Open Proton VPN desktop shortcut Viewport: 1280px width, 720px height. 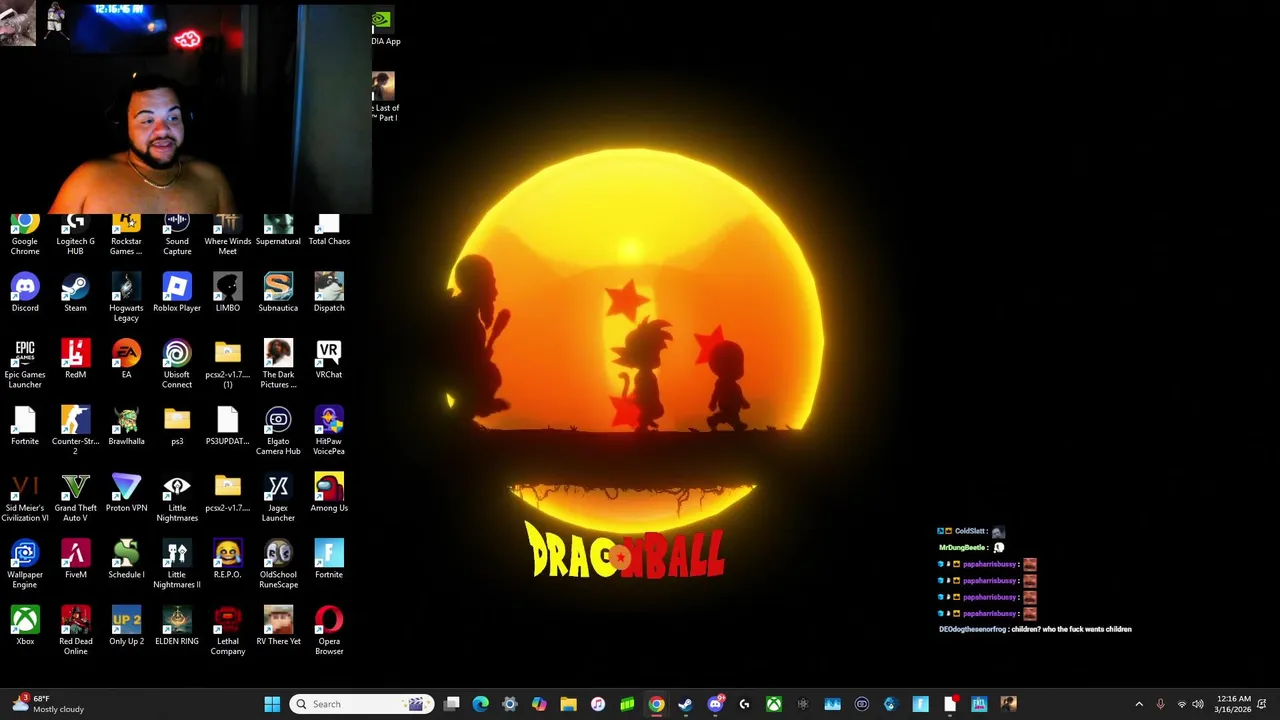(x=126, y=493)
